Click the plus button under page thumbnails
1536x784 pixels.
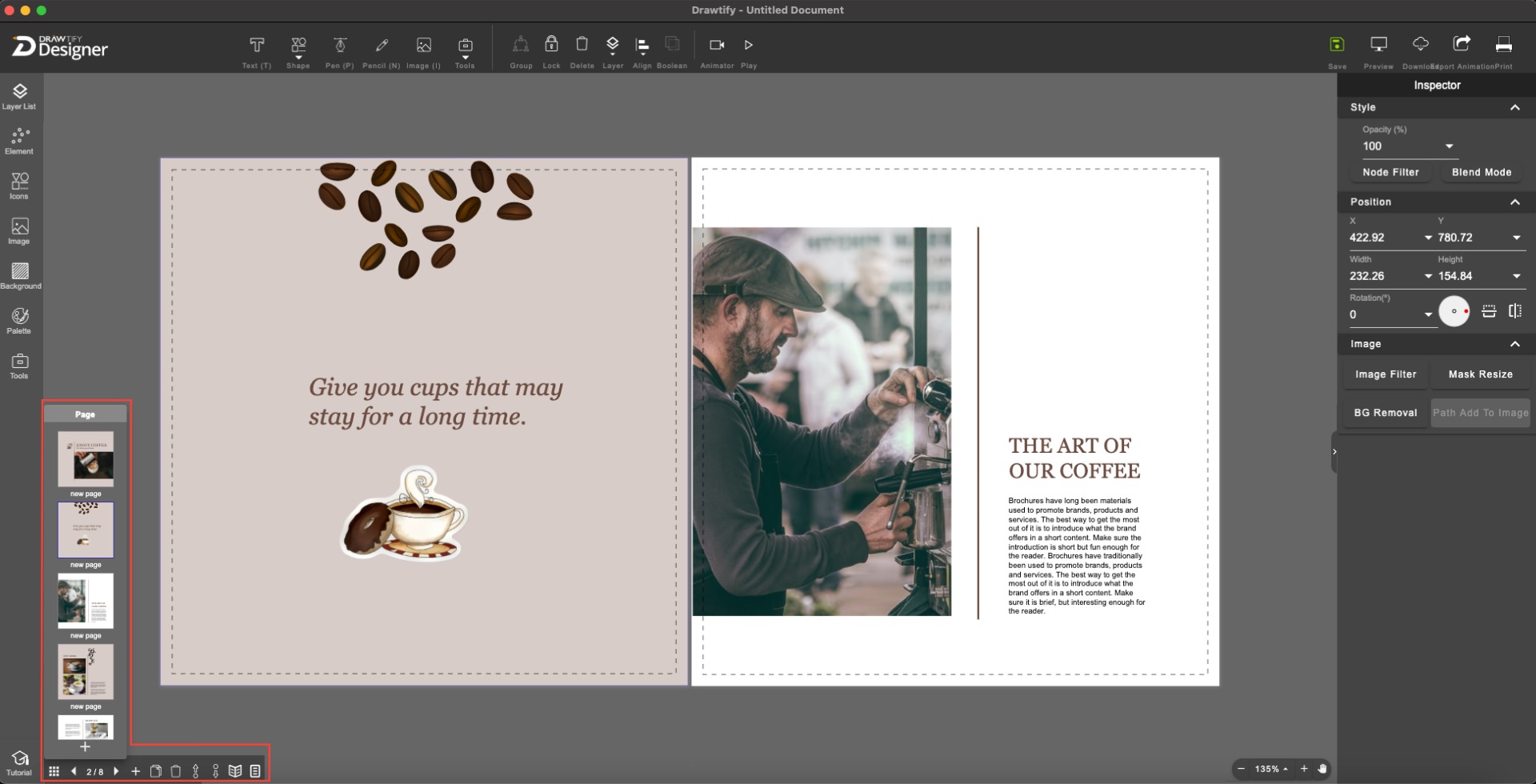pyautogui.click(x=85, y=746)
